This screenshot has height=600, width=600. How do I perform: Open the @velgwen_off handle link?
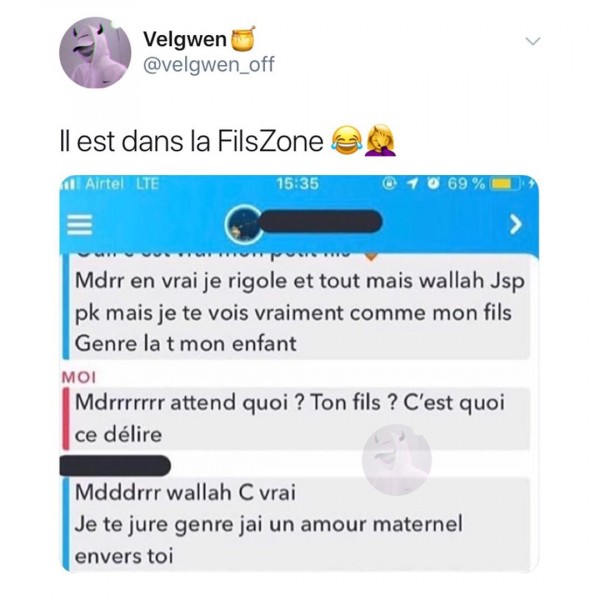[x=209, y=64]
